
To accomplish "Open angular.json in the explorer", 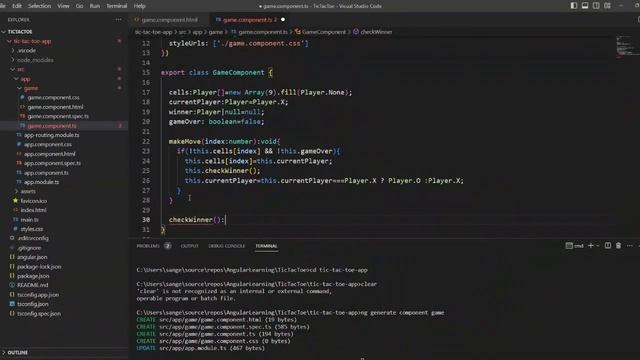I will coord(32,257).
